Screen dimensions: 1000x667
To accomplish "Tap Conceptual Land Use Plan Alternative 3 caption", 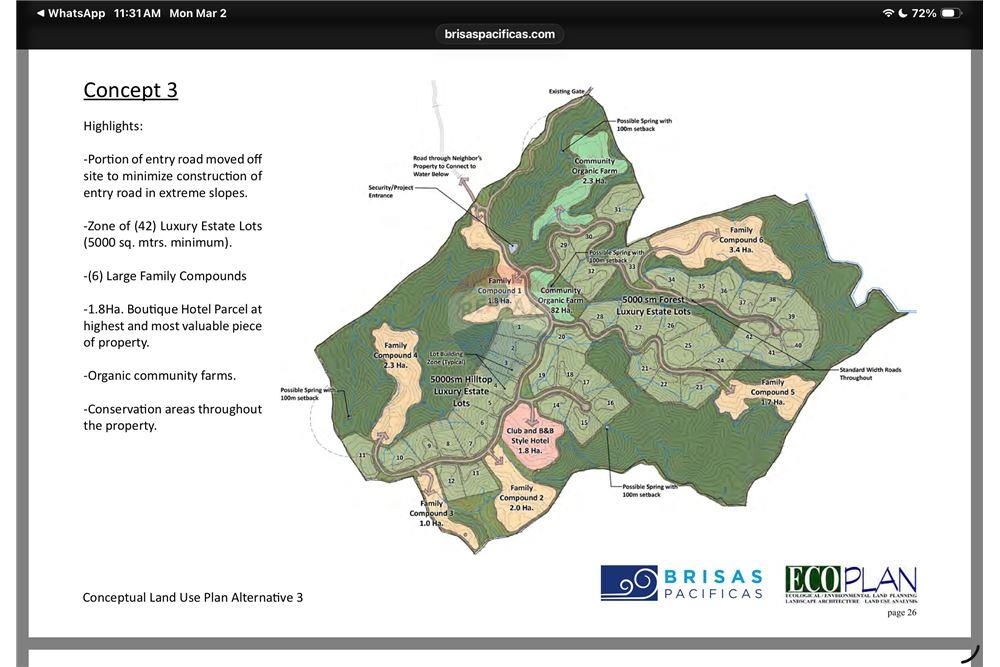I will tap(193, 597).
